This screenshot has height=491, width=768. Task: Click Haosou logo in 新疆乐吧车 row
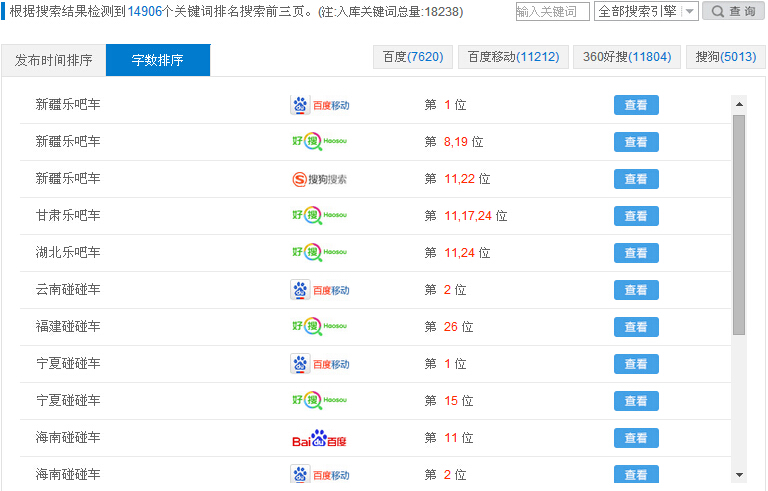pyautogui.click(x=319, y=142)
